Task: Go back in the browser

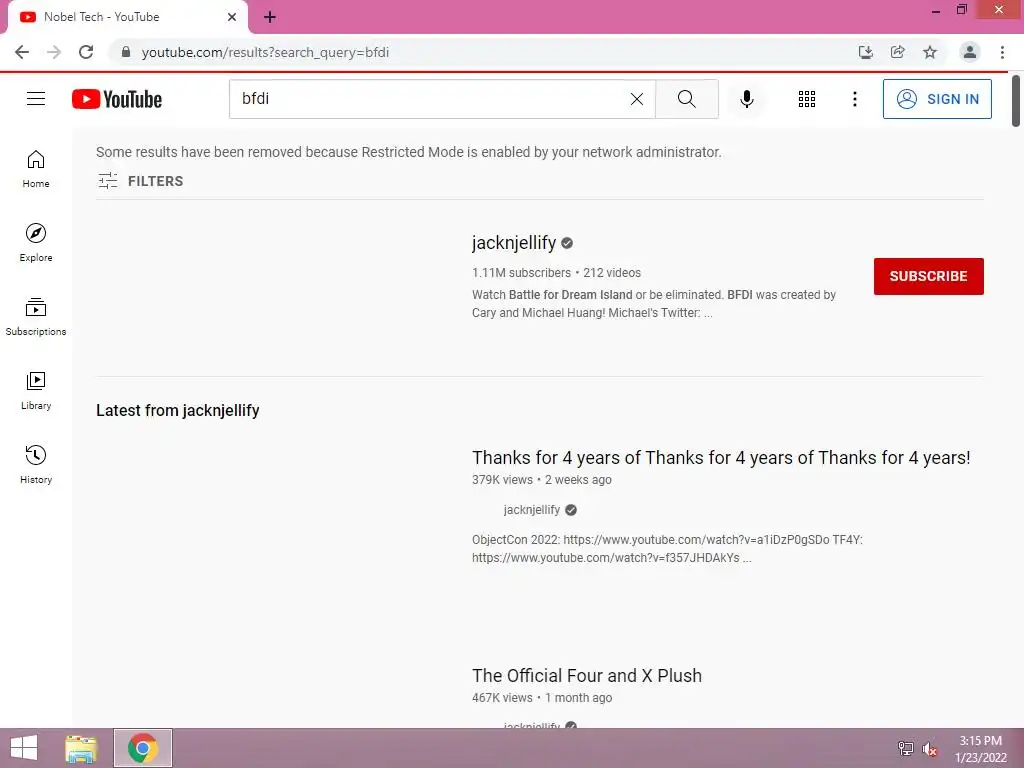Action: tap(22, 52)
